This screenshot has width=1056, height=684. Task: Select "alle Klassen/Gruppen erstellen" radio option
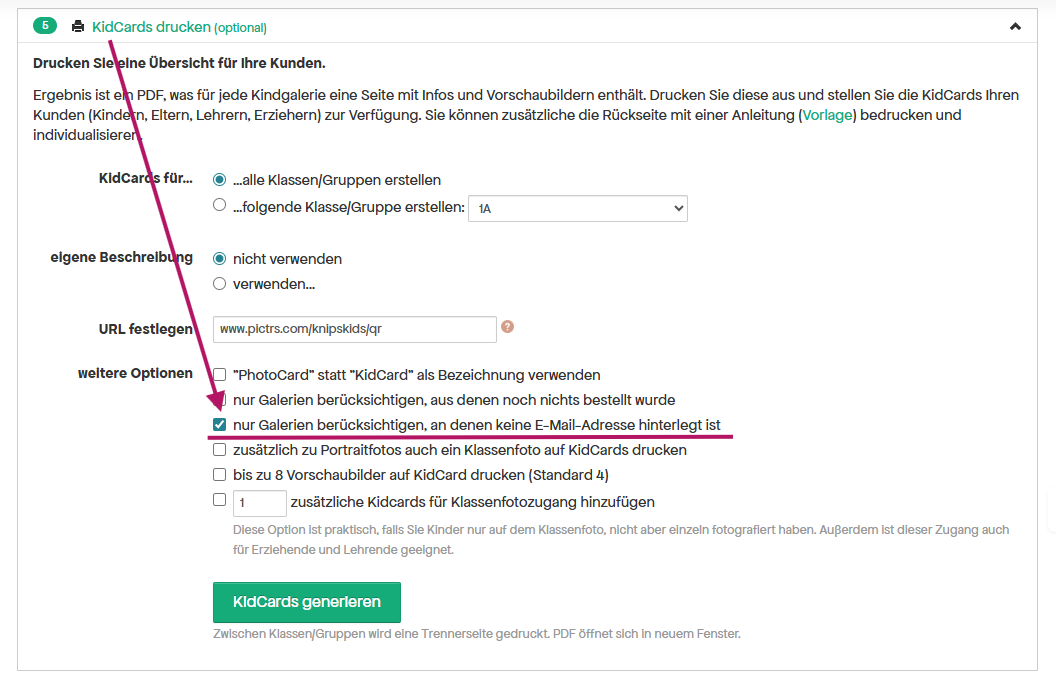220,180
